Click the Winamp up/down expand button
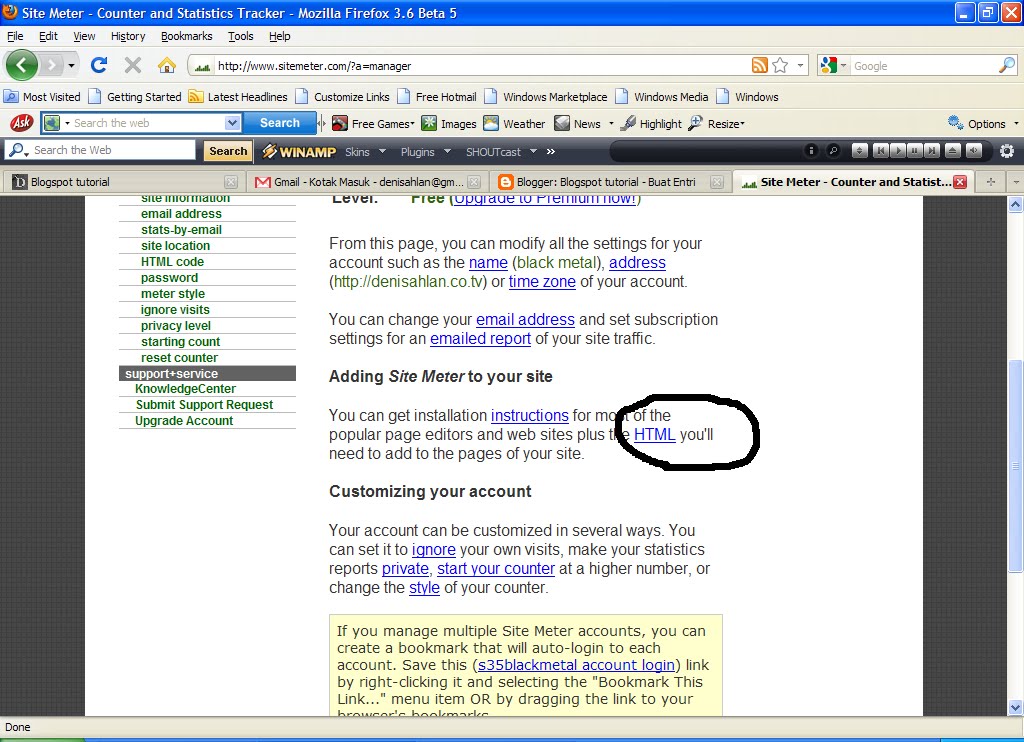This screenshot has height=742, width=1024. 859,151
